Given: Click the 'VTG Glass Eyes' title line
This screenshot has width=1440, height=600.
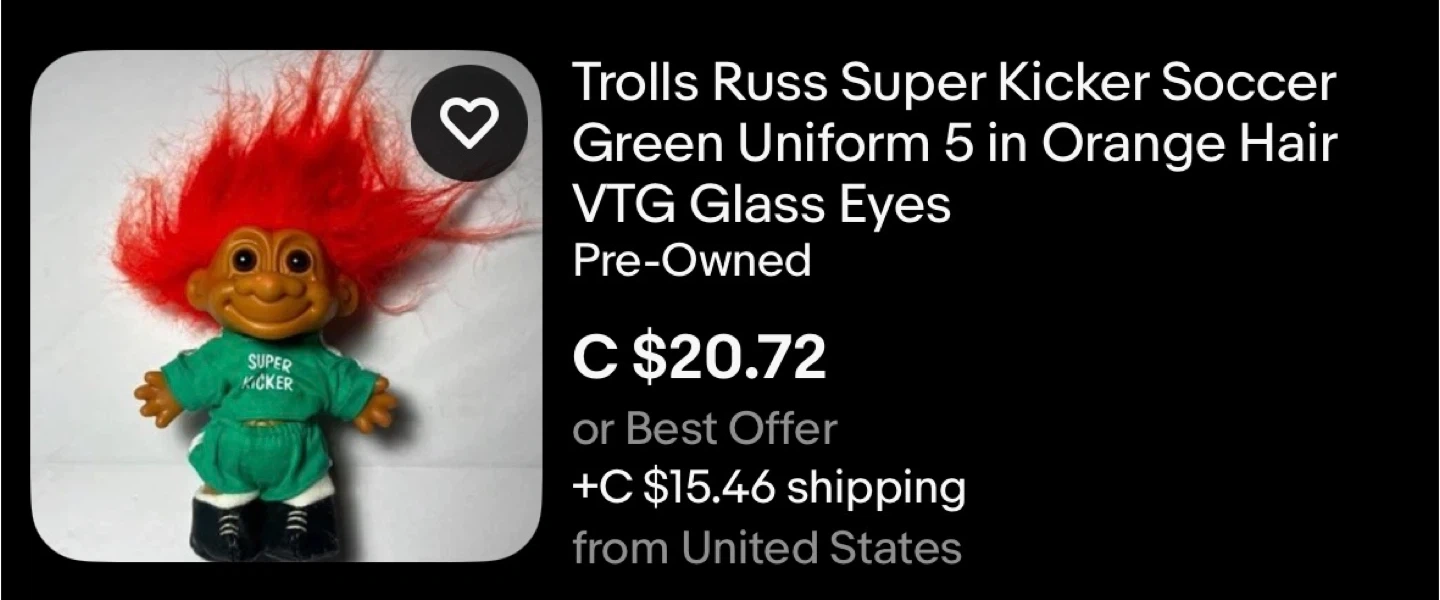Looking at the screenshot, I should [x=761, y=204].
